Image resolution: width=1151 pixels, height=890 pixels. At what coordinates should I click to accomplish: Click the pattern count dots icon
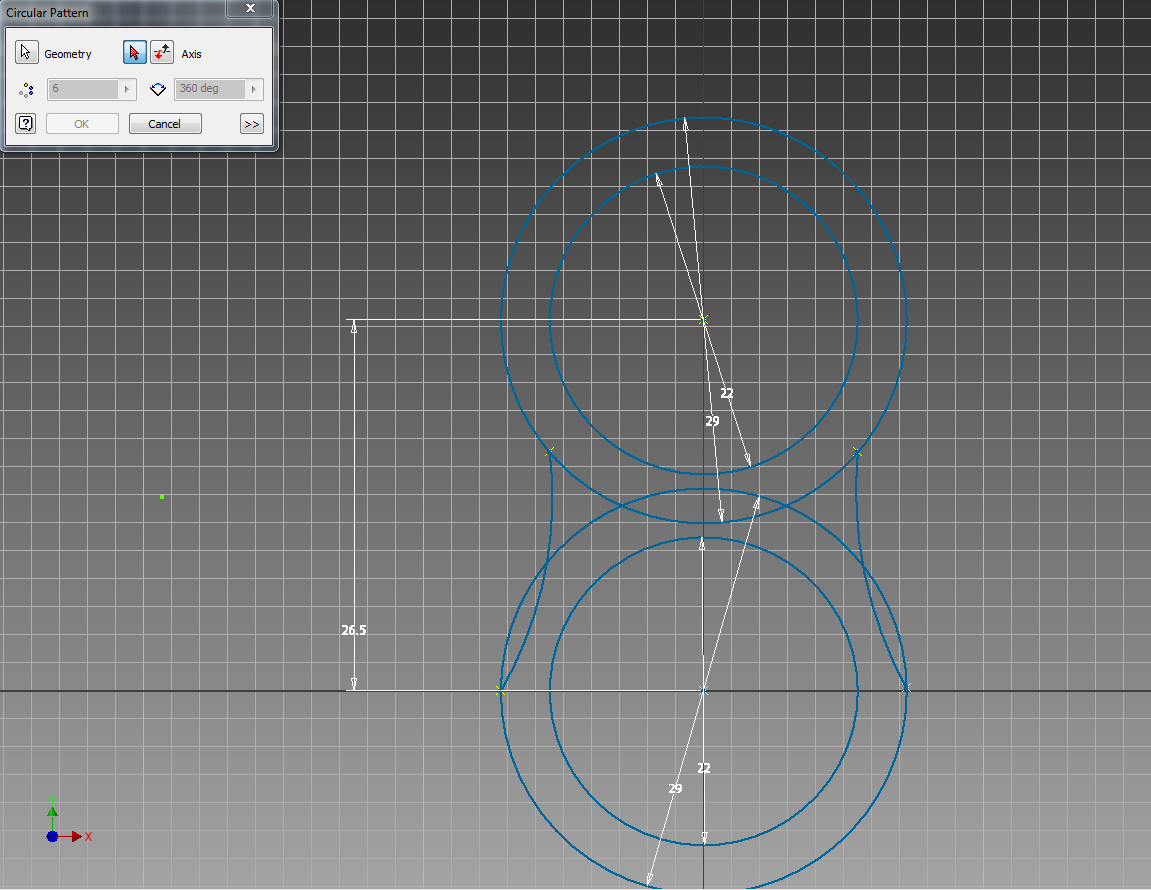coord(26,90)
